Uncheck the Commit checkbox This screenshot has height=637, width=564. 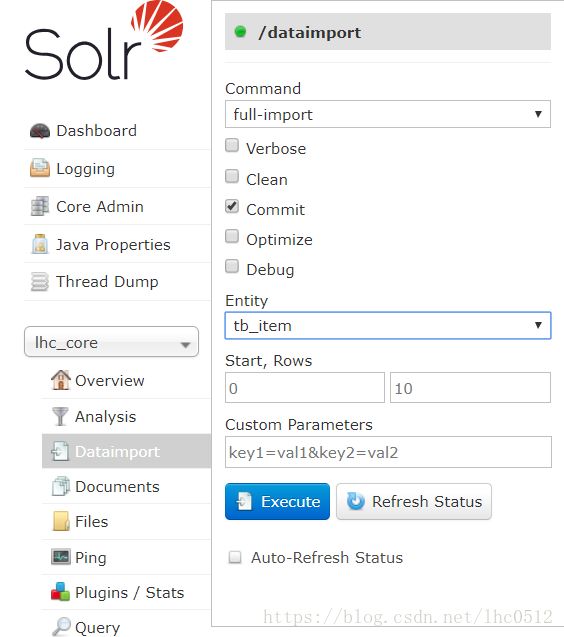click(x=232, y=206)
